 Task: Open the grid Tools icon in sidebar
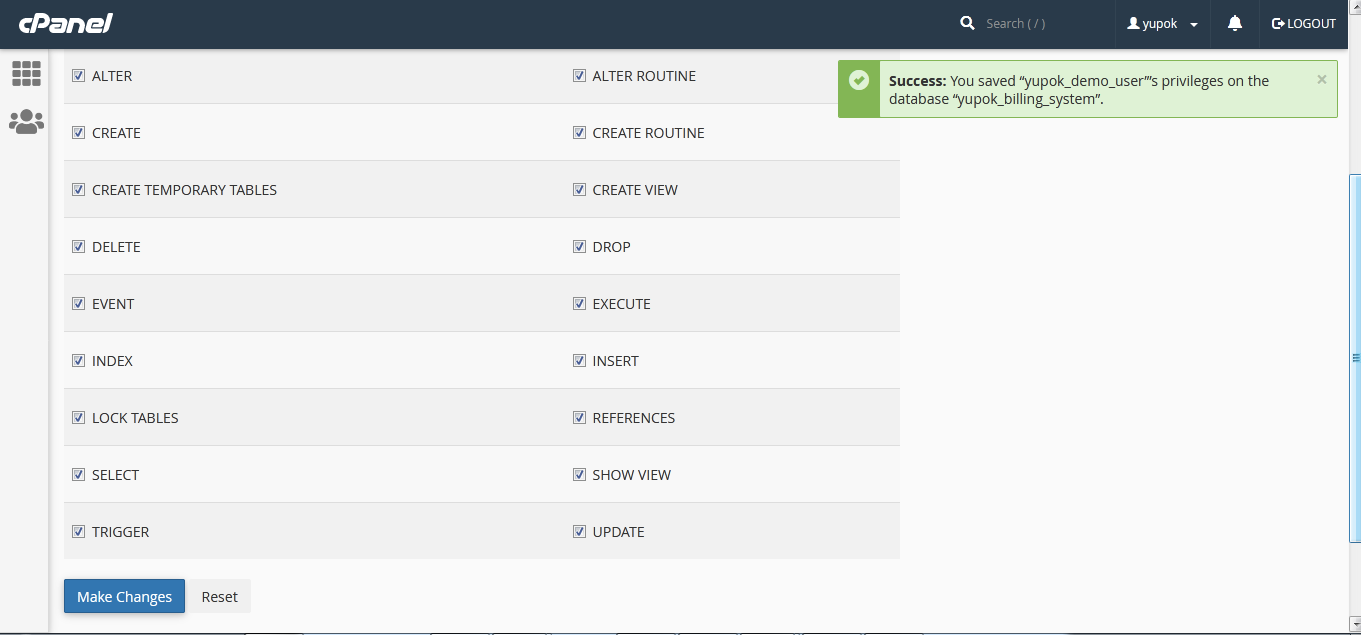tap(26, 73)
